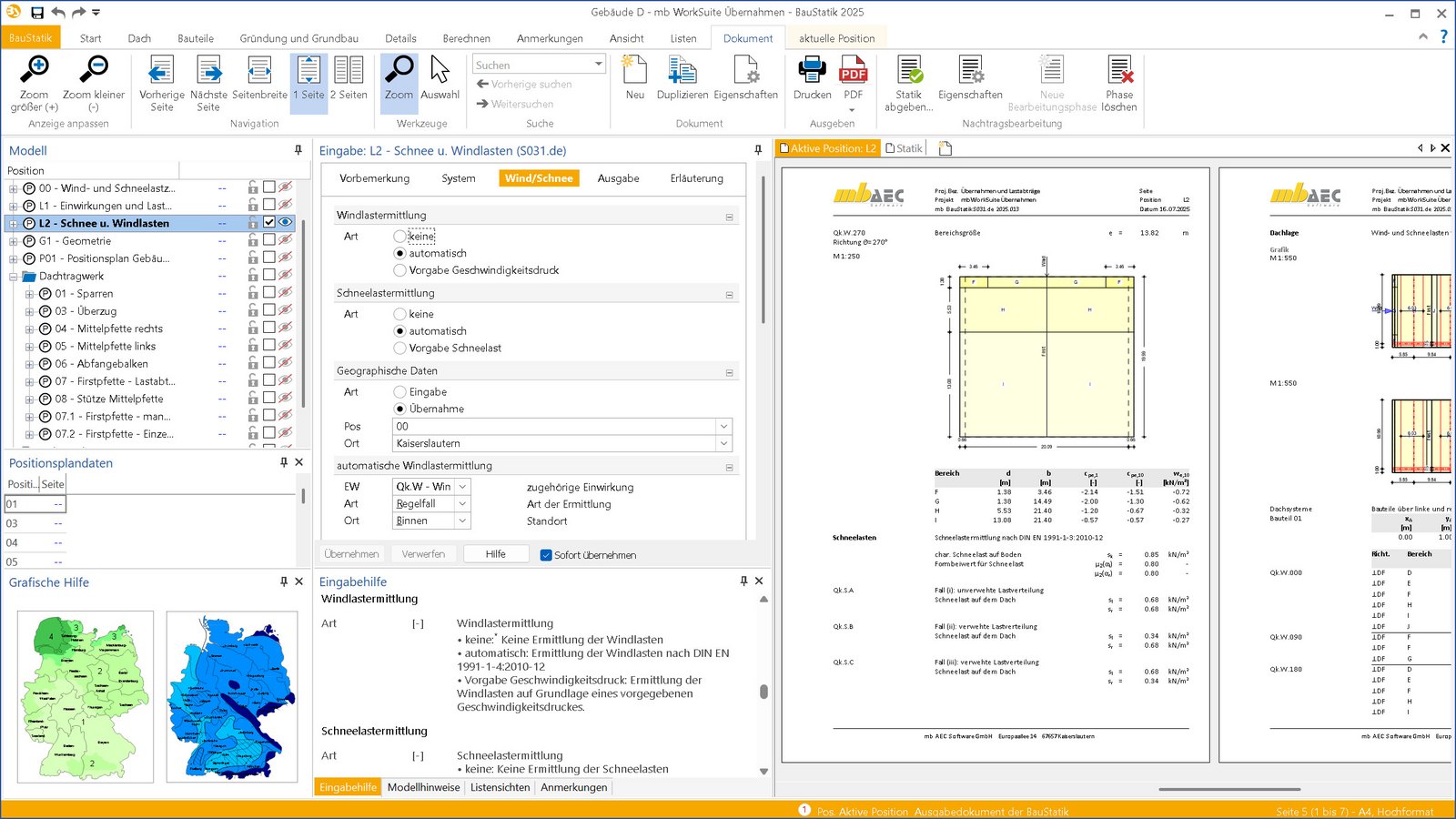This screenshot has width=1456, height=819.
Task: Close the Grafische Hilfe panel
Action: point(298,581)
